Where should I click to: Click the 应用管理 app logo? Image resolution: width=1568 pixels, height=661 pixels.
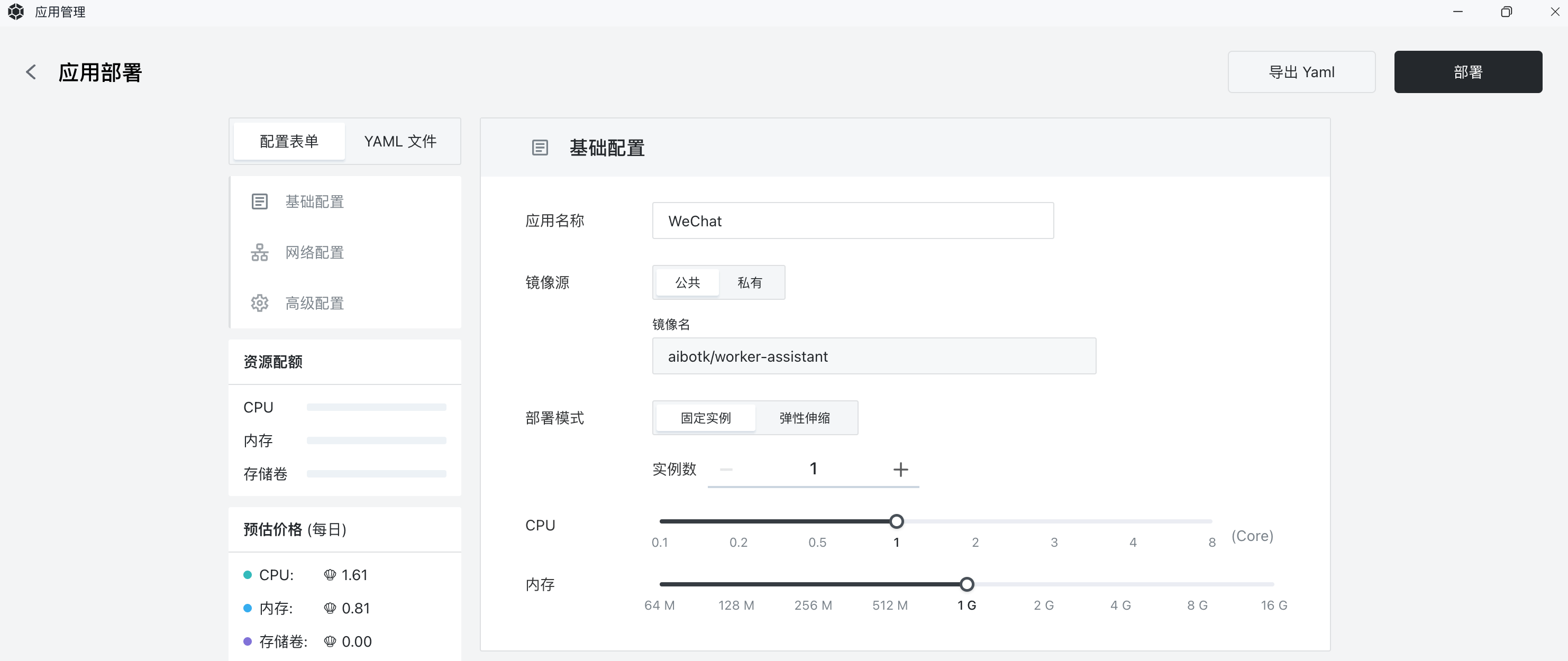tap(15, 12)
